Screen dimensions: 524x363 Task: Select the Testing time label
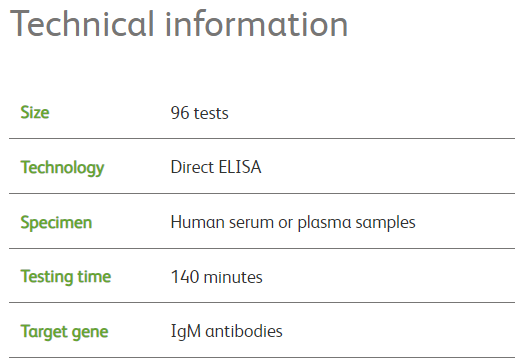66,277
